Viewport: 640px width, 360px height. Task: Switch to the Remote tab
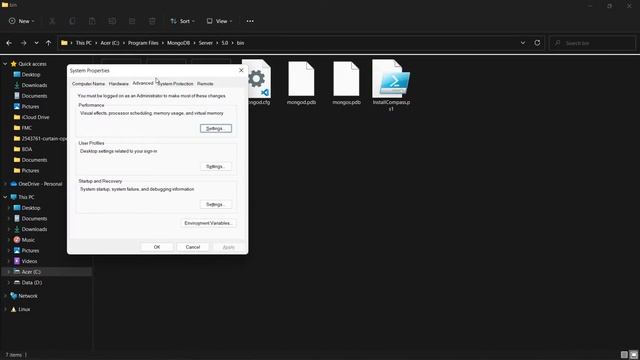[x=205, y=84]
